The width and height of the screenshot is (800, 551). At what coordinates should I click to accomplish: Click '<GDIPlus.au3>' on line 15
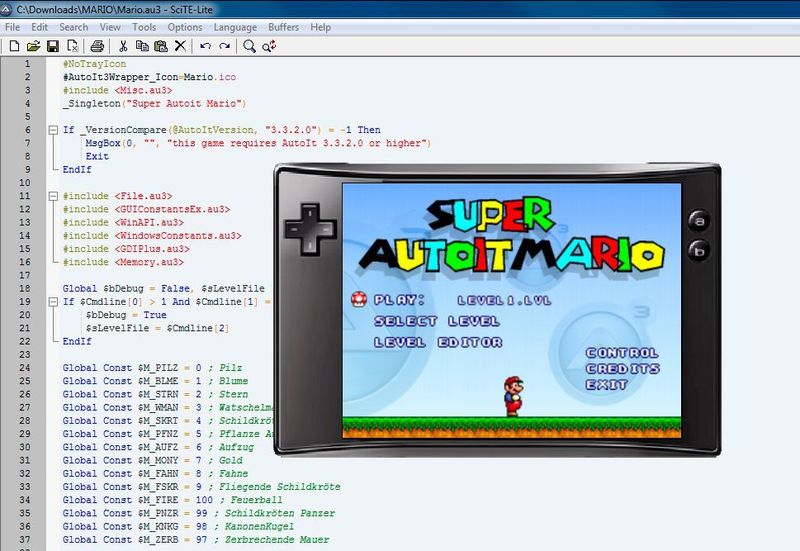152,249
